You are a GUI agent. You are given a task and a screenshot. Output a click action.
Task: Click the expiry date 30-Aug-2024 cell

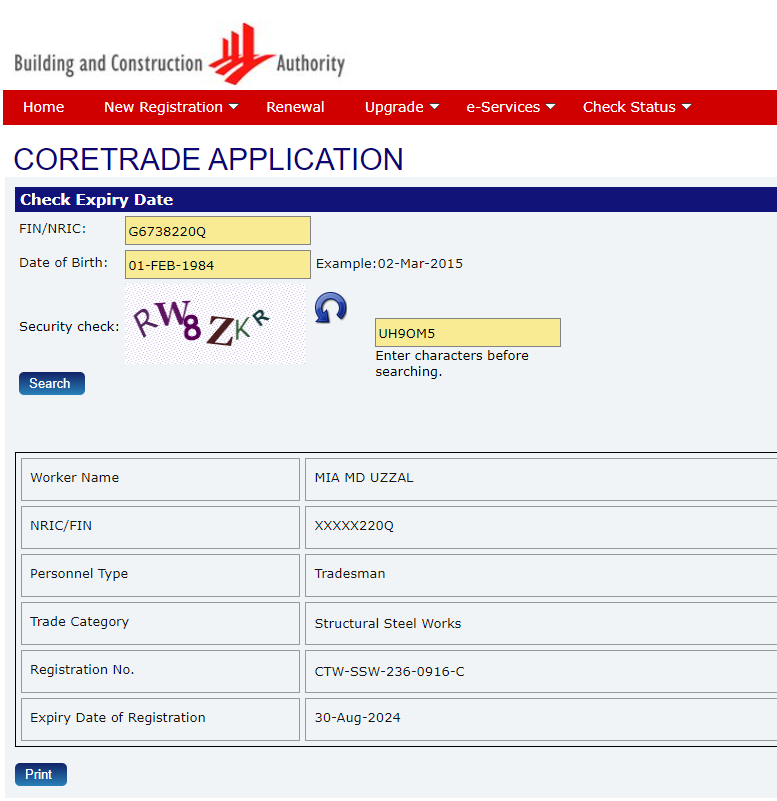pyautogui.click(x=357, y=718)
